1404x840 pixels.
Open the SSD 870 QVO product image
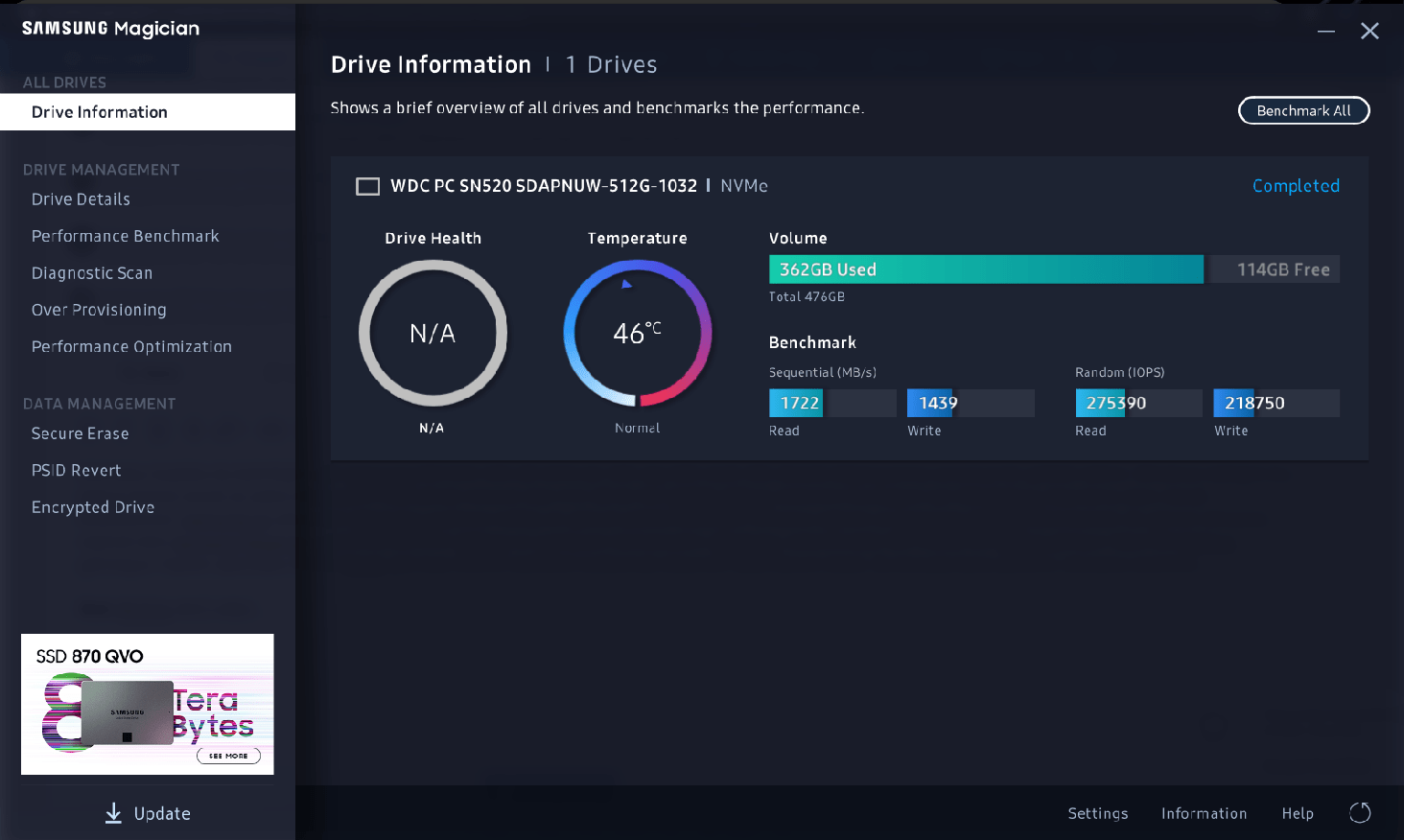(x=128, y=712)
